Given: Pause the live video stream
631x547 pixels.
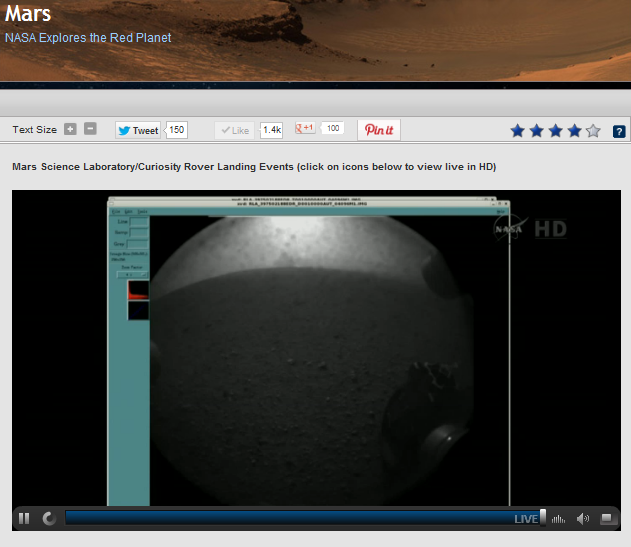Looking at the screenshot, I should [24, 518].
